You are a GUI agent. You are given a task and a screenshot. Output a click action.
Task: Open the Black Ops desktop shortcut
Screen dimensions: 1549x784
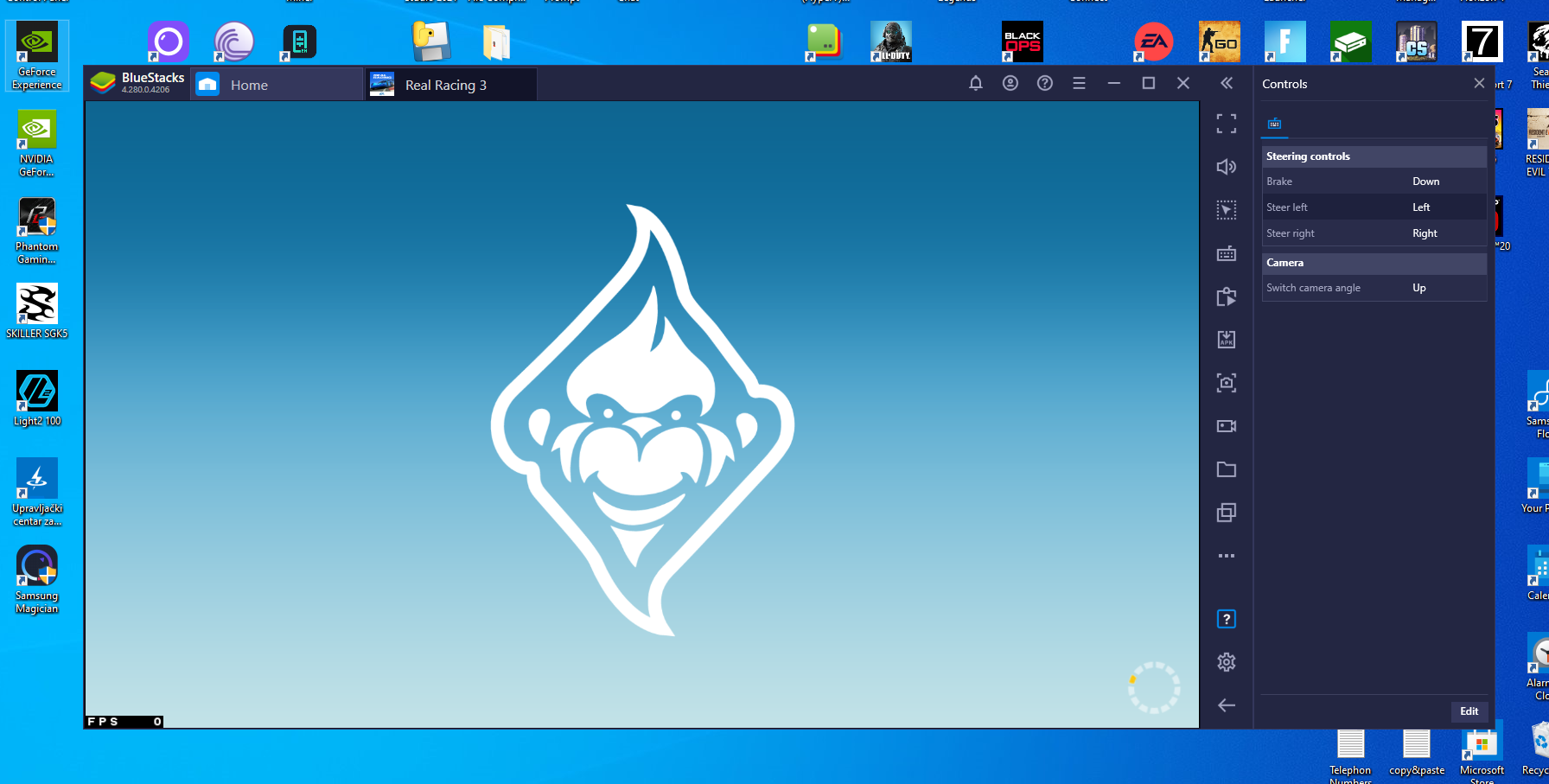pos(1022,41)
